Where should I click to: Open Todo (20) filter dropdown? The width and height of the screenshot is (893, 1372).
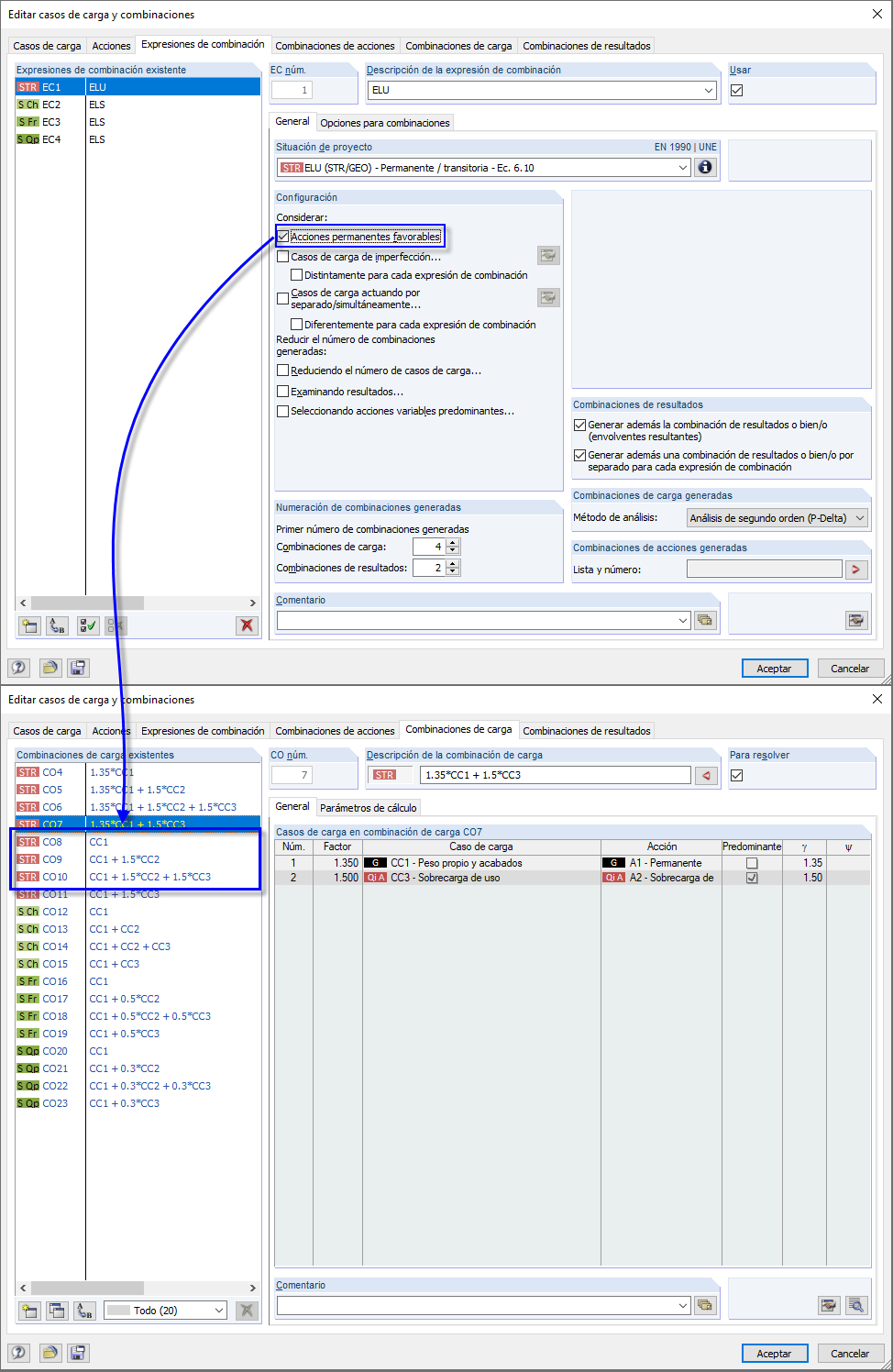coord(219,1311)
